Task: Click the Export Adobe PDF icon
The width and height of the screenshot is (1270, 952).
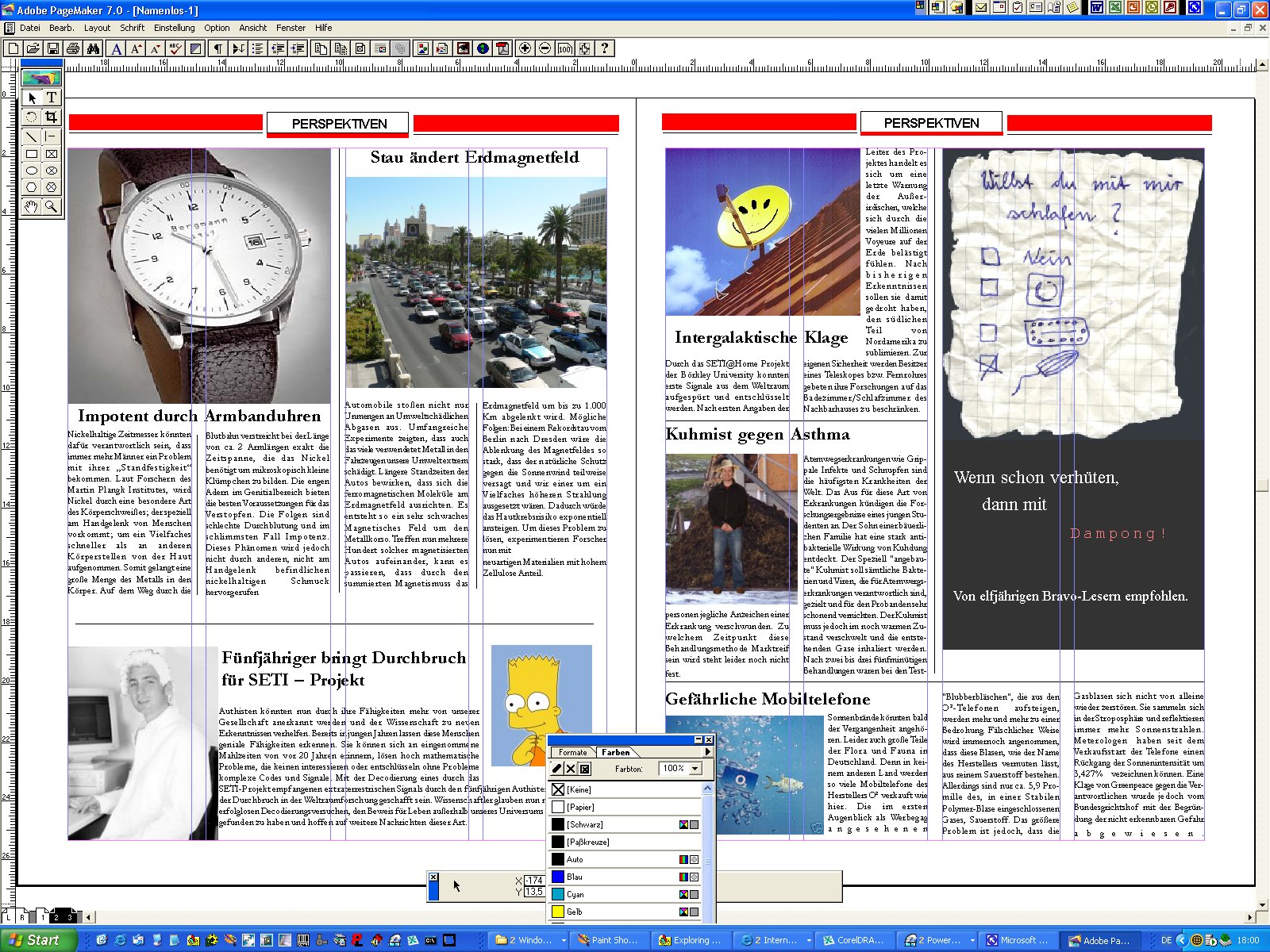Action: 502,48
